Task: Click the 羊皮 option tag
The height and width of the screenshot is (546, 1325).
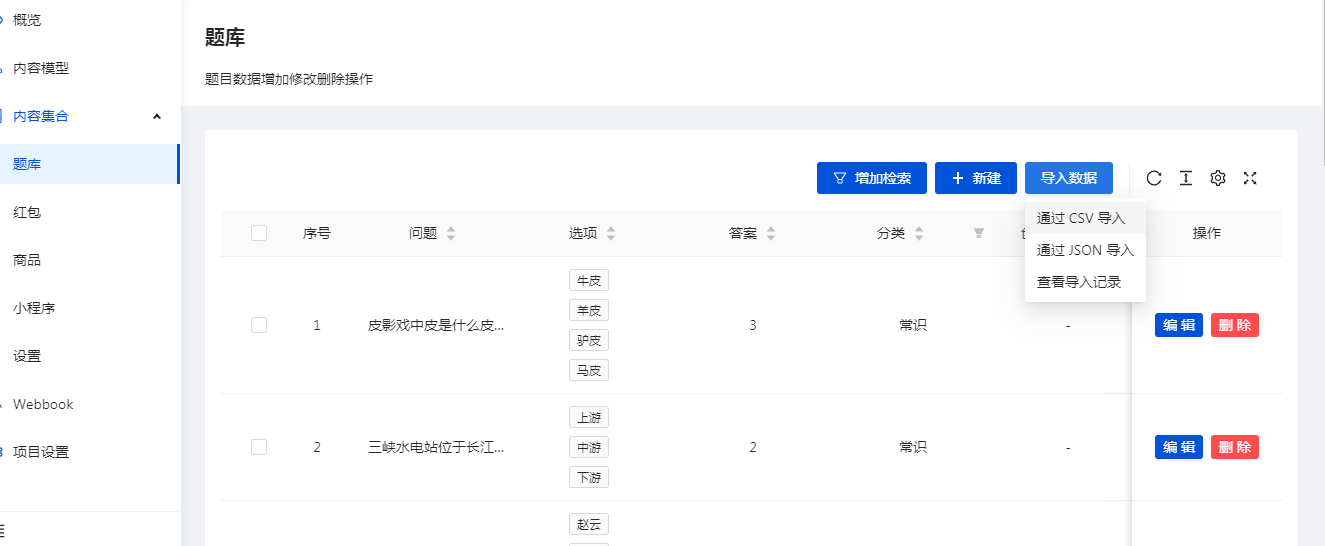Action: tap(589, 310)
